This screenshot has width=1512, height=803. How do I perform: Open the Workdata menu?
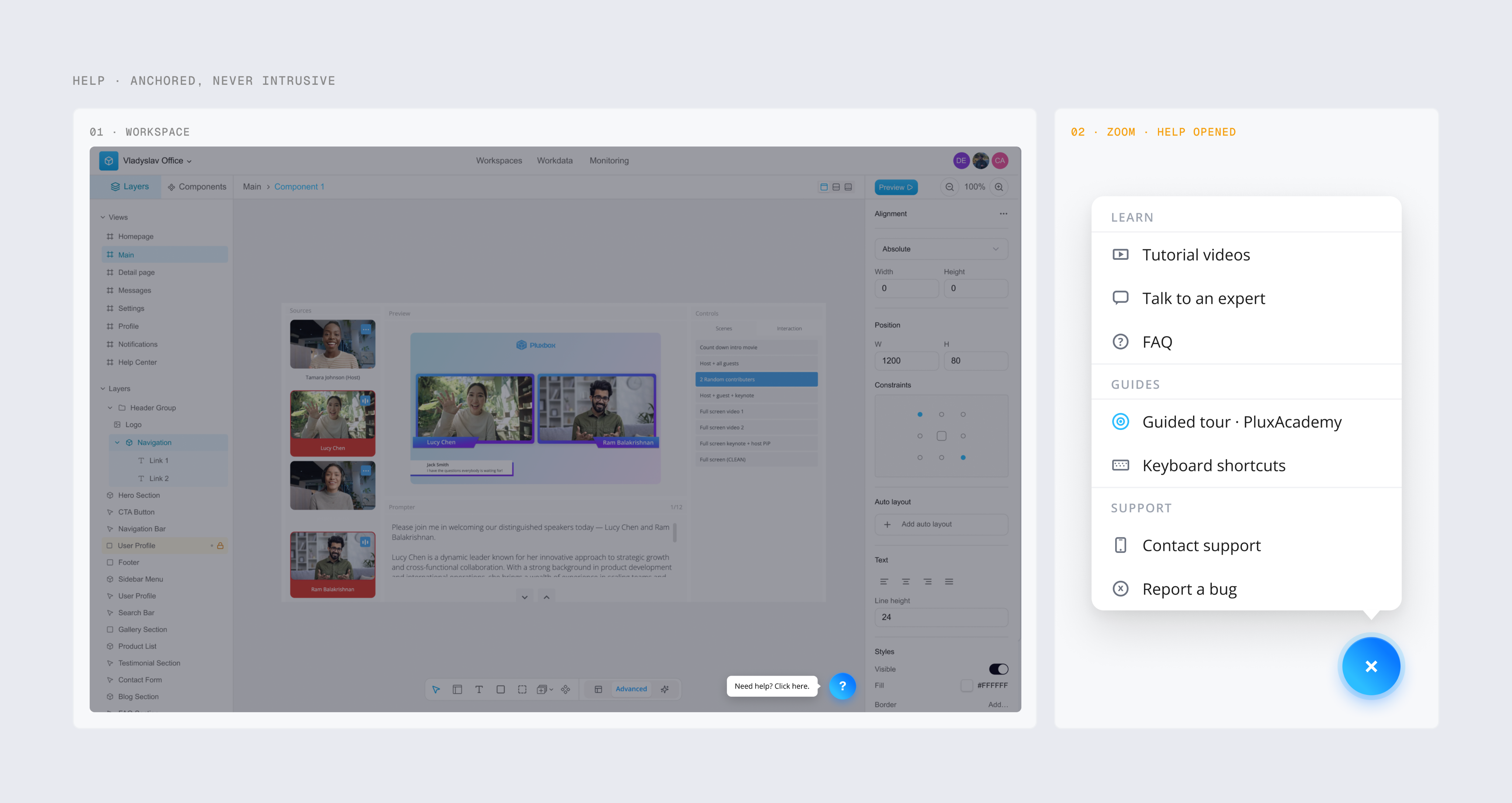point(555,161)
